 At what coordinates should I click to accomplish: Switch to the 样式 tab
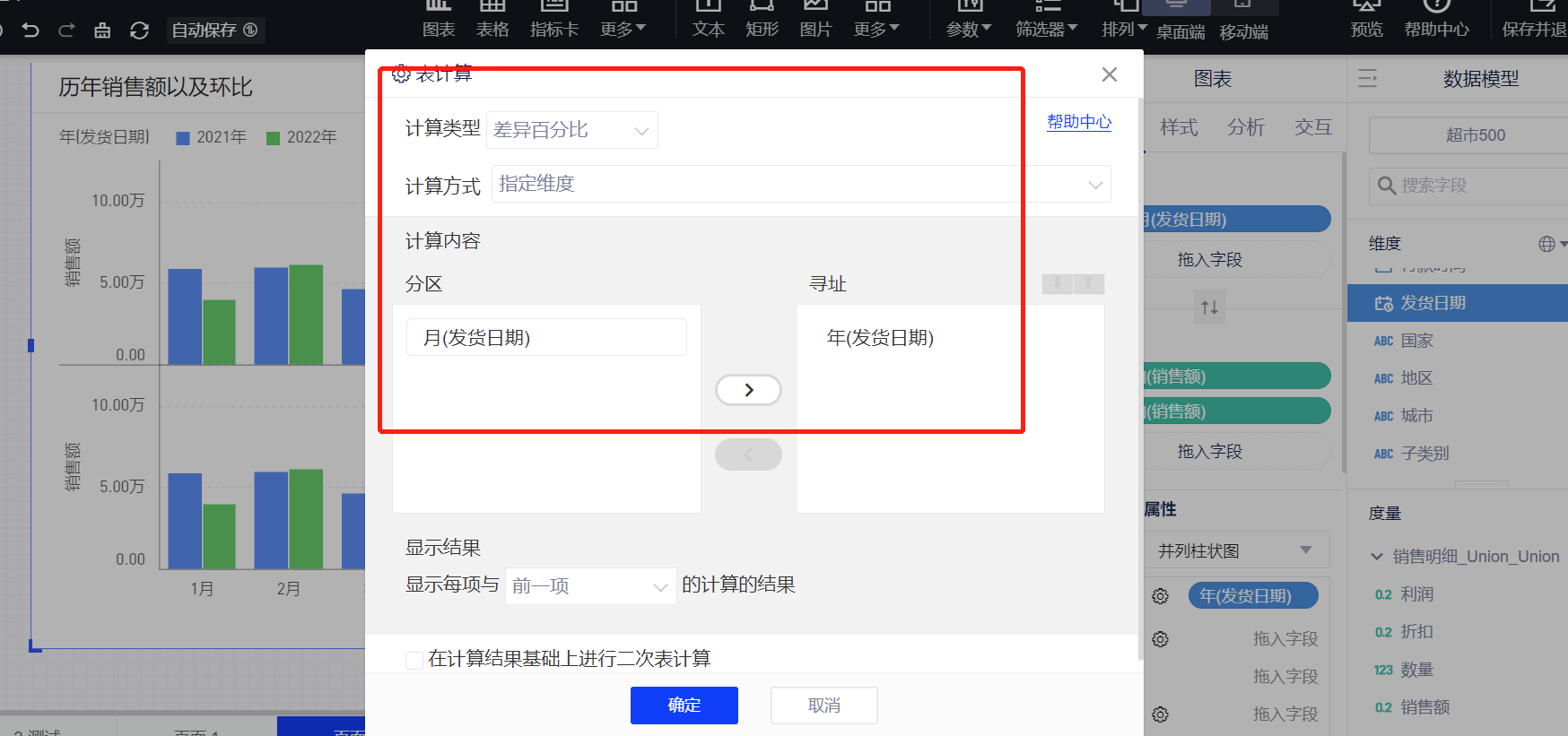coord(1179,127)
